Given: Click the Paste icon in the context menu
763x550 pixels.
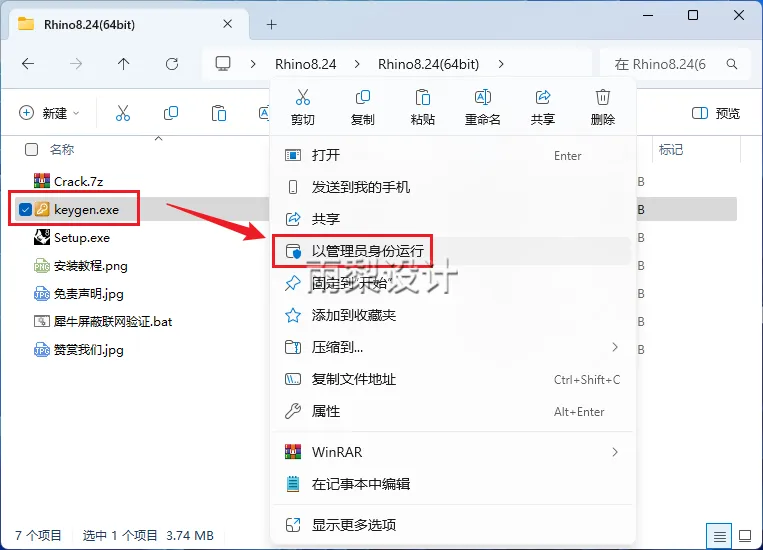Looking at the screenshot, I should (x=422, y=98).
